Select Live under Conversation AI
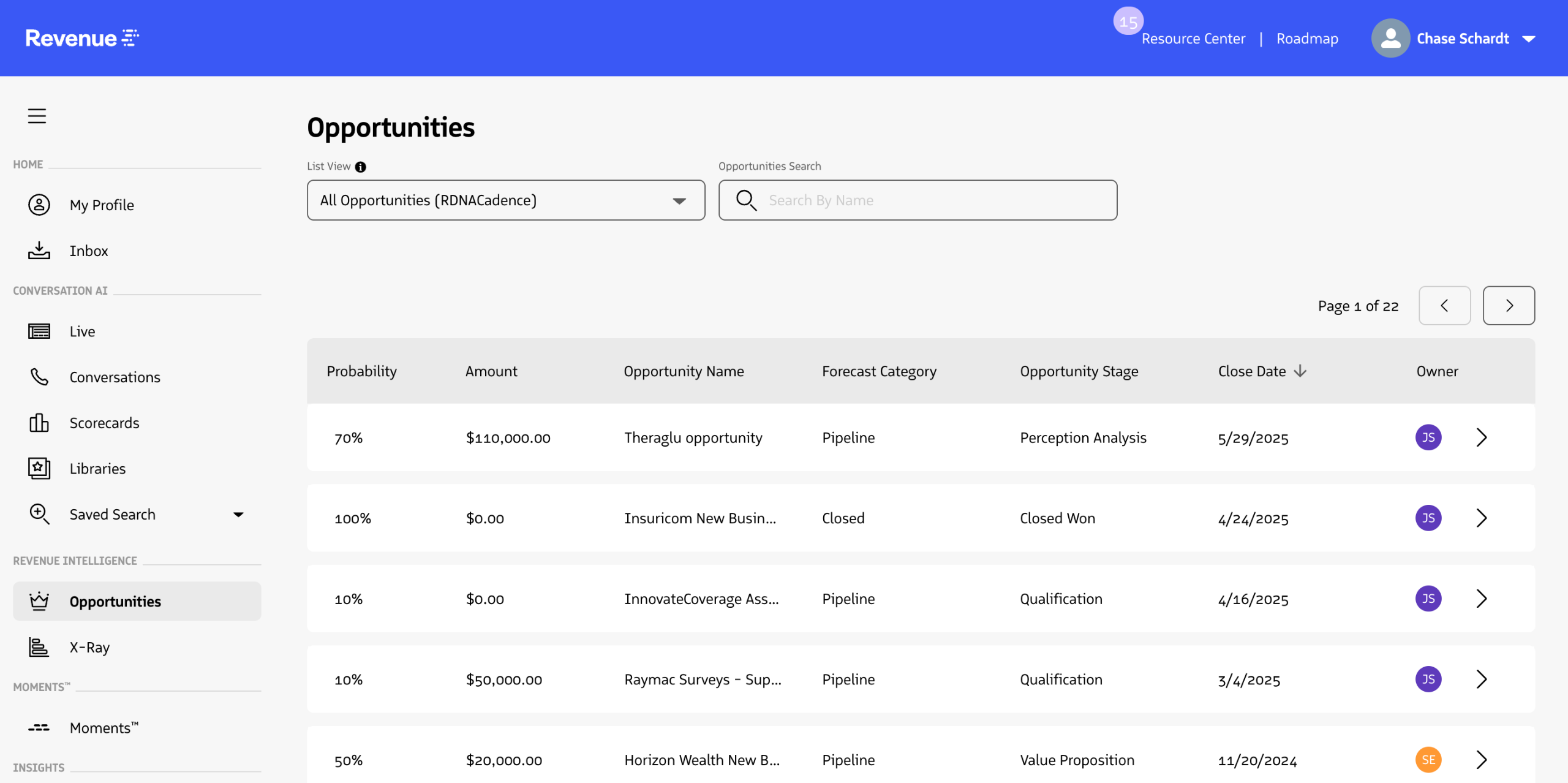Image resolution: width=1568 pixels, height=783 pixels. (82, 331)
